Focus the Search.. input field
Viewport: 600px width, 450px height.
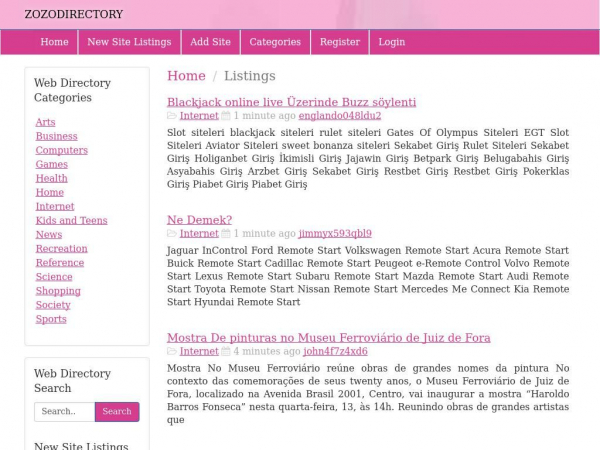click(65, 411)
